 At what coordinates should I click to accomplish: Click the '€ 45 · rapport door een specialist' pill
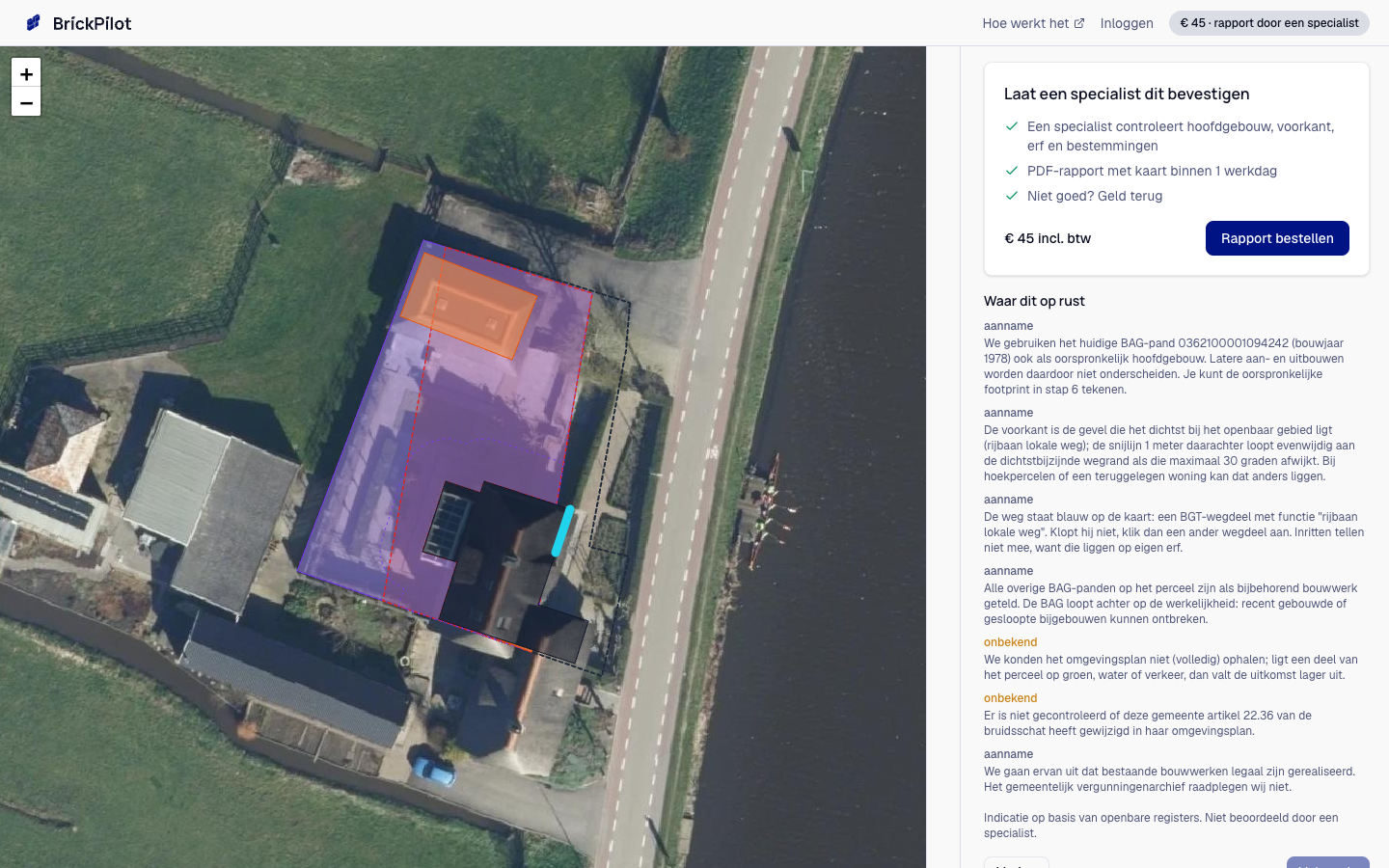point(1269,23)
